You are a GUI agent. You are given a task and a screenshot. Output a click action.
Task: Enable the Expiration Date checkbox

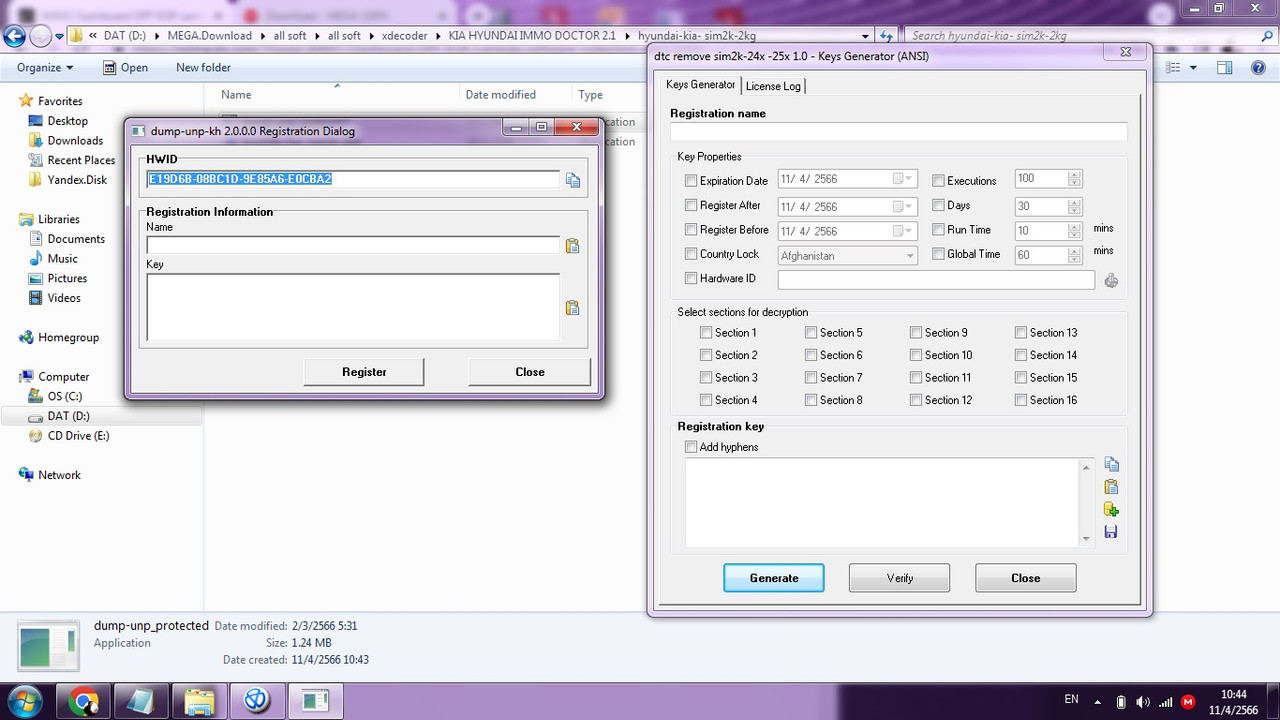[x=691, y=181]
